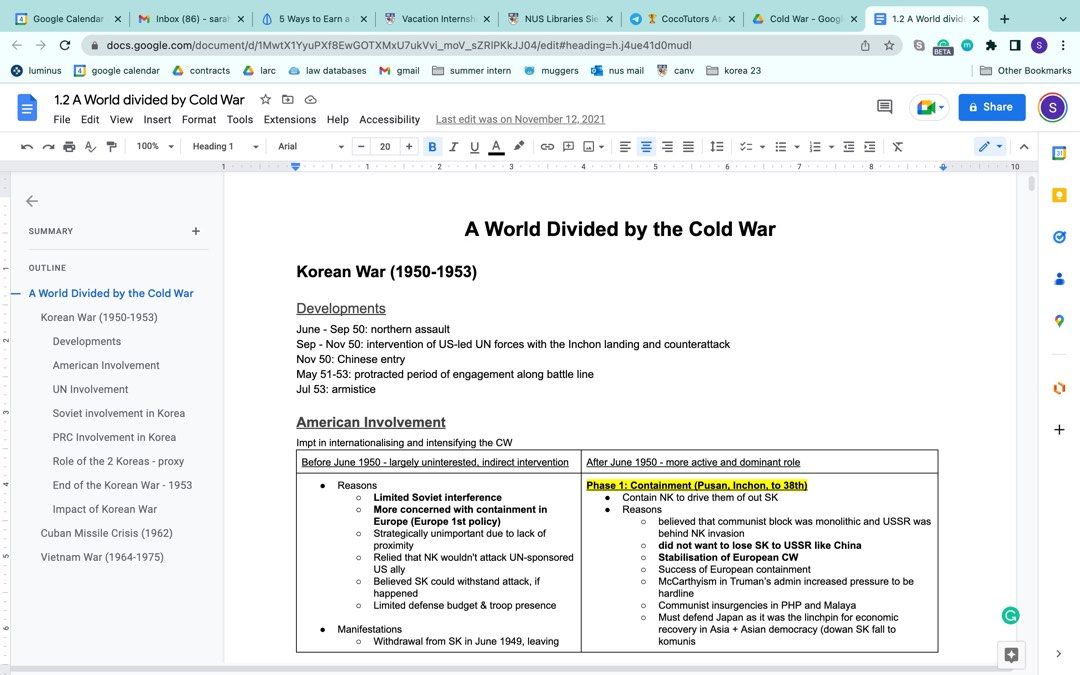The width and height of the screenshot is (1080, 675).
Task: Select the Paint format tool
Action: coord(111,146)
